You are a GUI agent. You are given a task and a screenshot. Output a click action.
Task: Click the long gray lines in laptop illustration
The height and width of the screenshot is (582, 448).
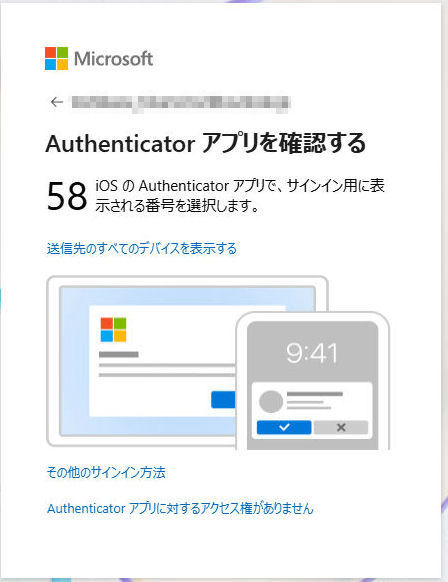tap(167, 370)
